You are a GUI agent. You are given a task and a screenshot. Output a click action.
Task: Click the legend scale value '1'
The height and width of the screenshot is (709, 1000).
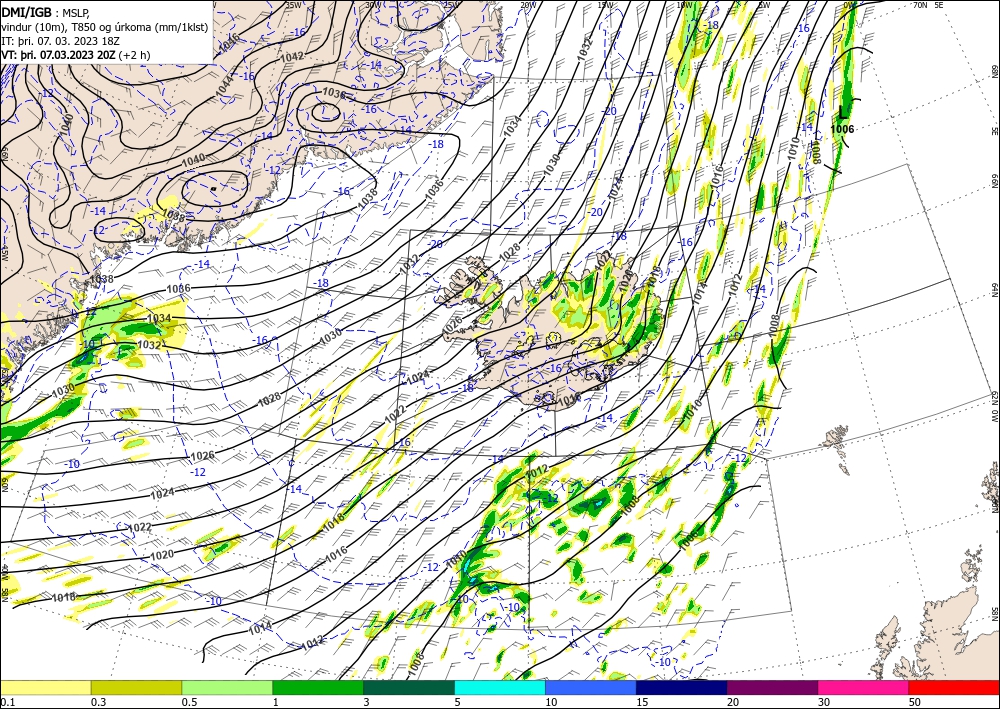pos(276,702)
